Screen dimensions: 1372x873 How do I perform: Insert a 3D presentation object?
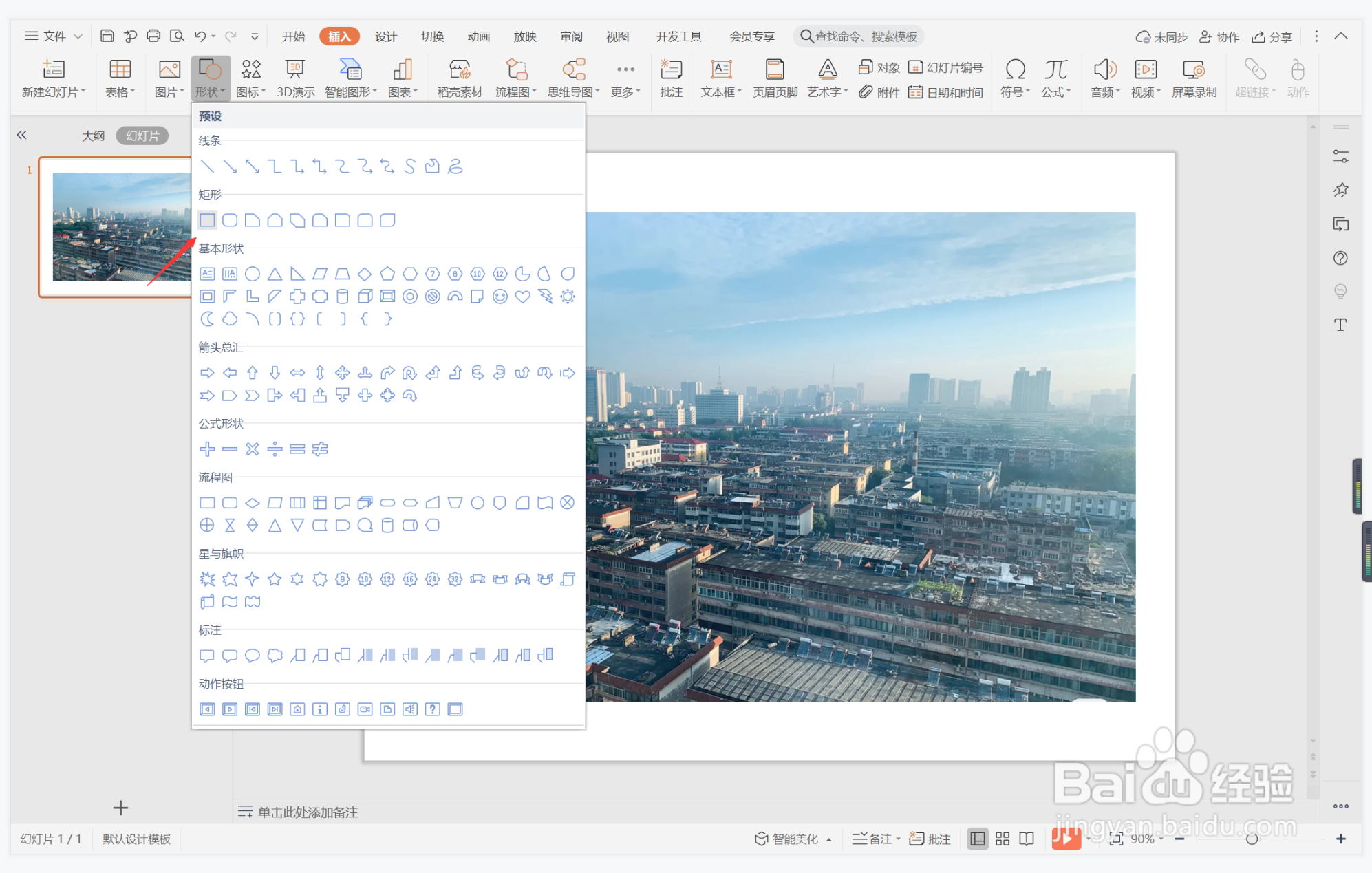295,78
